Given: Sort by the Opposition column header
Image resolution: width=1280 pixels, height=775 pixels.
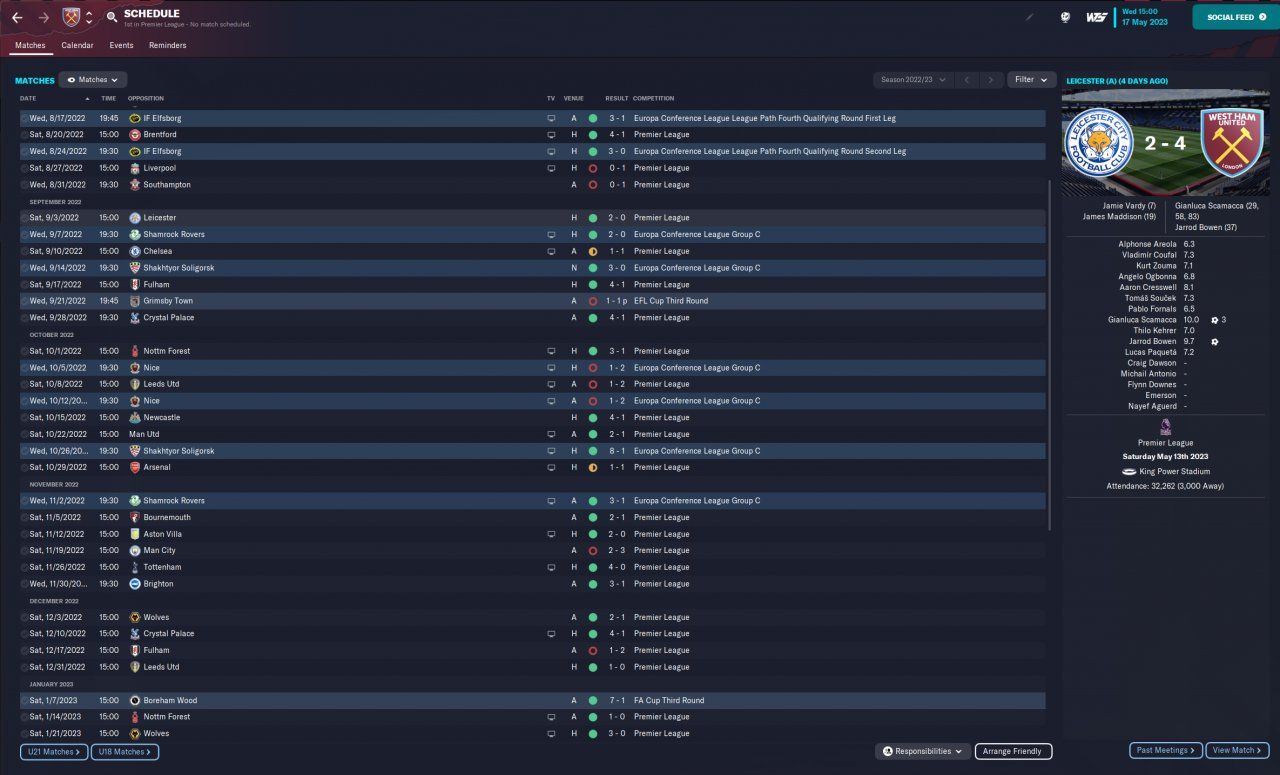Looking at the screenshot, I should click(x=146, y=98).
